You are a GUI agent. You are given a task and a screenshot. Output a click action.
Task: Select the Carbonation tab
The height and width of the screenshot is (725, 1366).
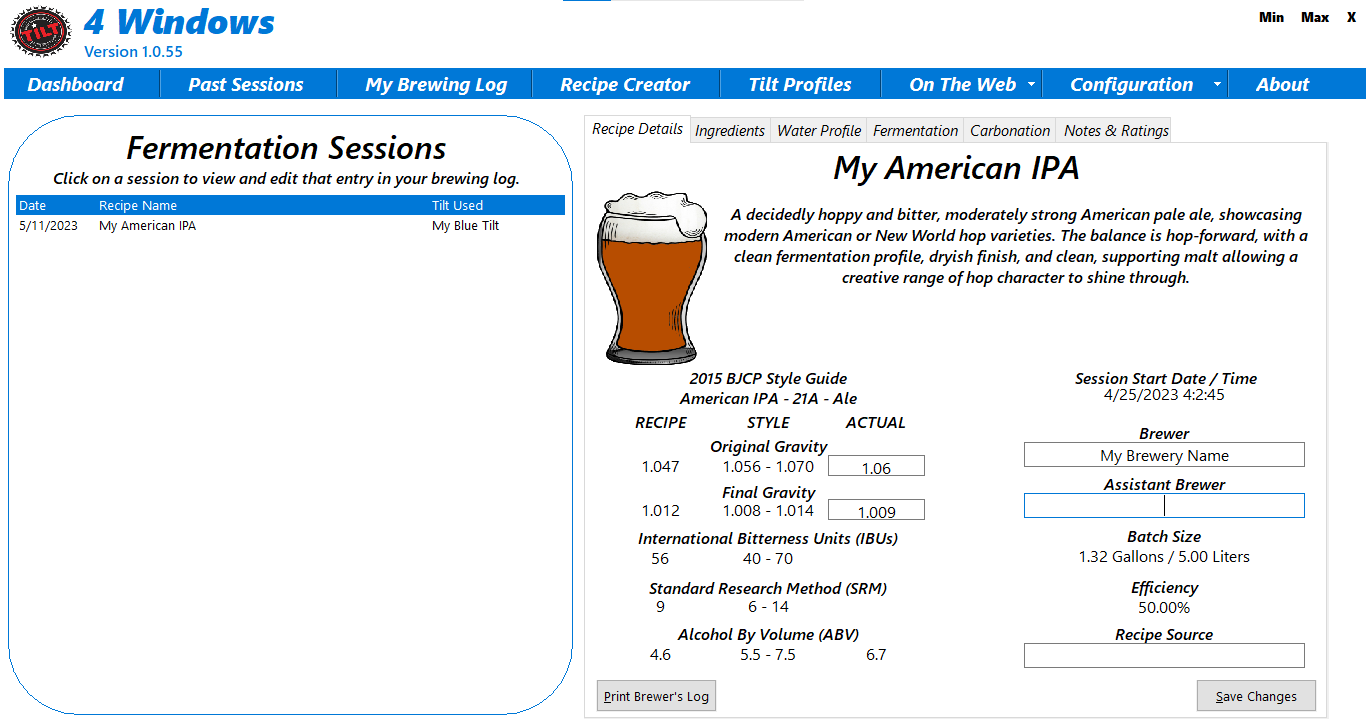pos(1009,130)
